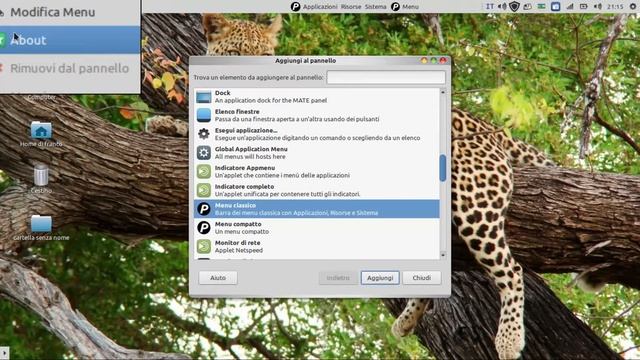The width and height of the screenshot is (640, 360).
Task: Click the scrollbar up arrow
Action: [x=443, y=92]
